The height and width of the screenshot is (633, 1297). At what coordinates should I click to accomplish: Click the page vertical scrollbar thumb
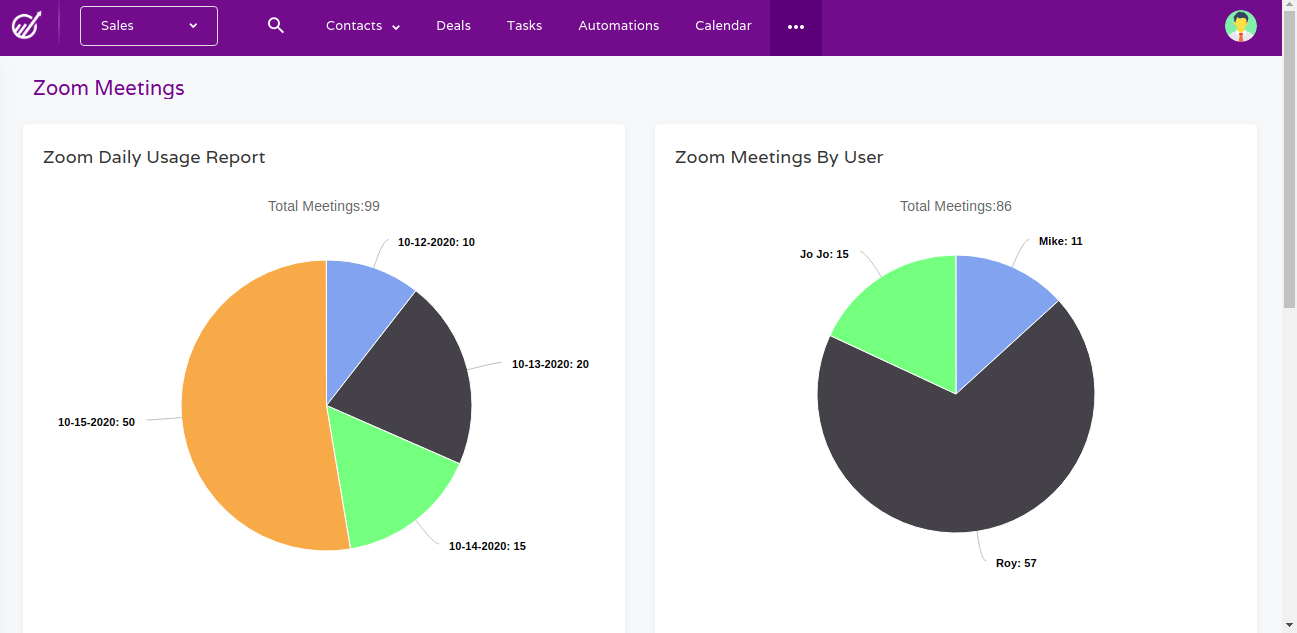(1290, 160)
